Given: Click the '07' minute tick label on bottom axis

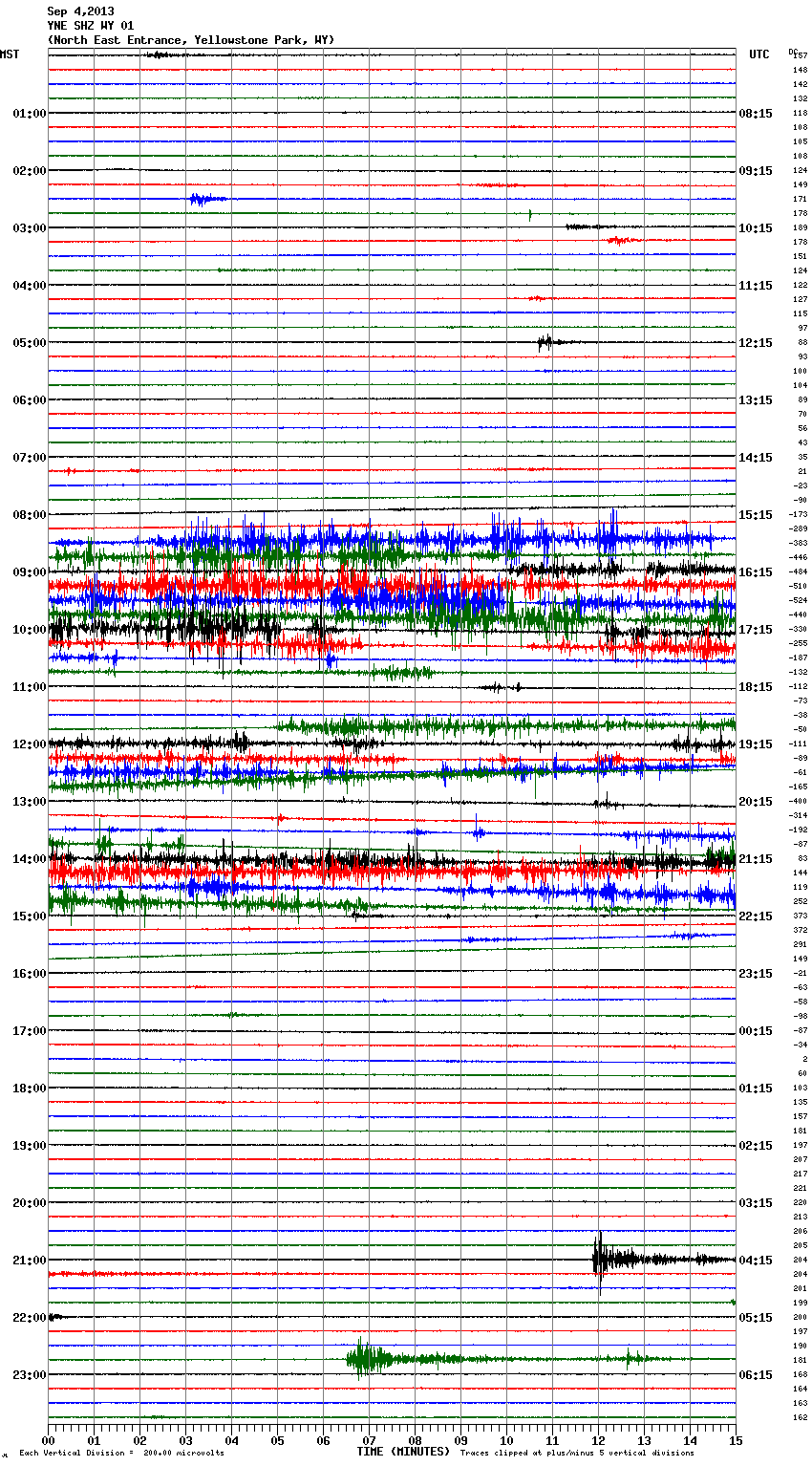Looking at the screenshot, I should pyautogui.click(x=369, y=1440).
